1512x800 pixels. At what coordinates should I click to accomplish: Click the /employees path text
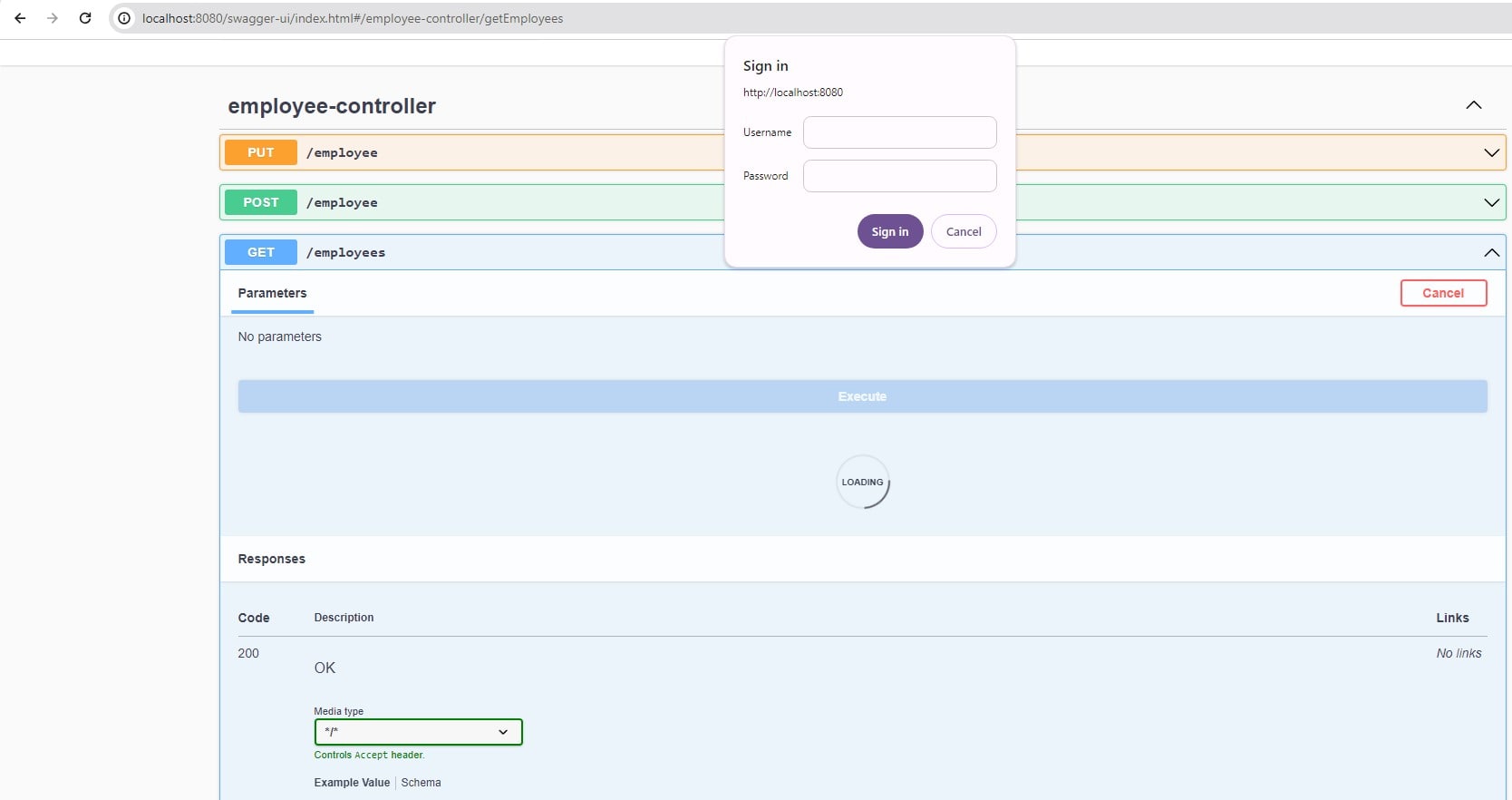click(x=345, y=252)
